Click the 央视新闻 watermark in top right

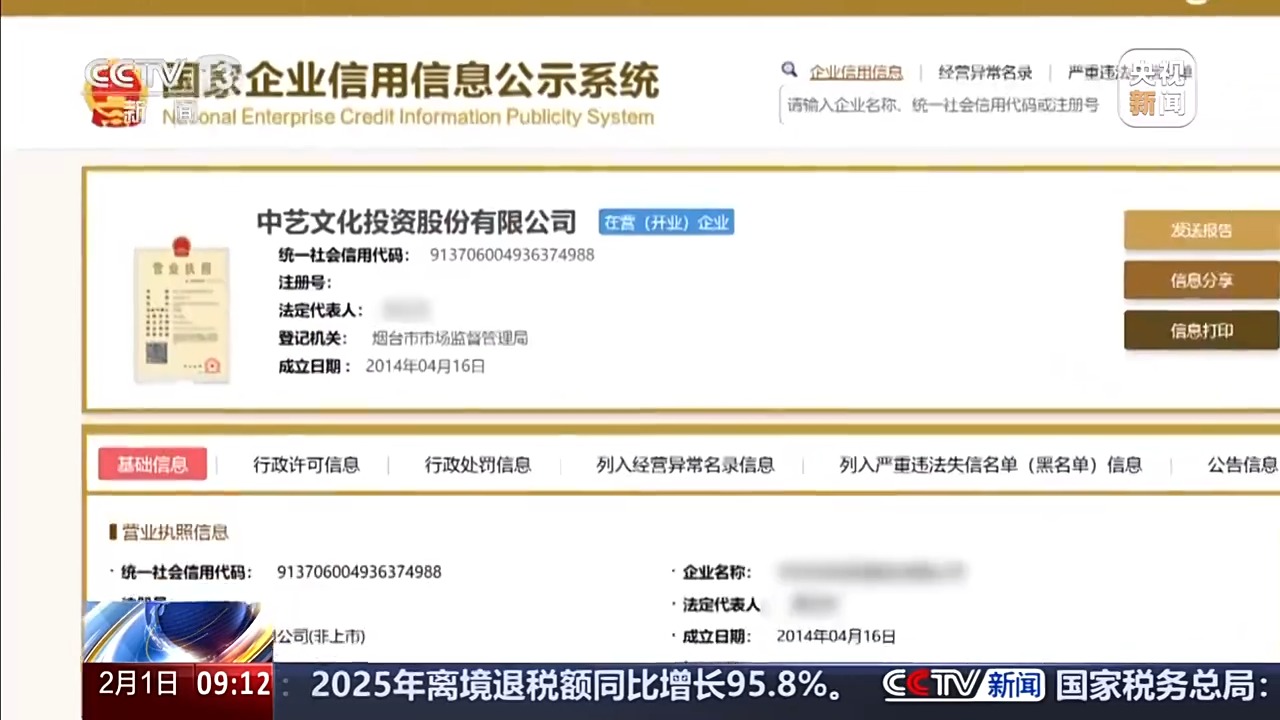[x=1156, y=88]
